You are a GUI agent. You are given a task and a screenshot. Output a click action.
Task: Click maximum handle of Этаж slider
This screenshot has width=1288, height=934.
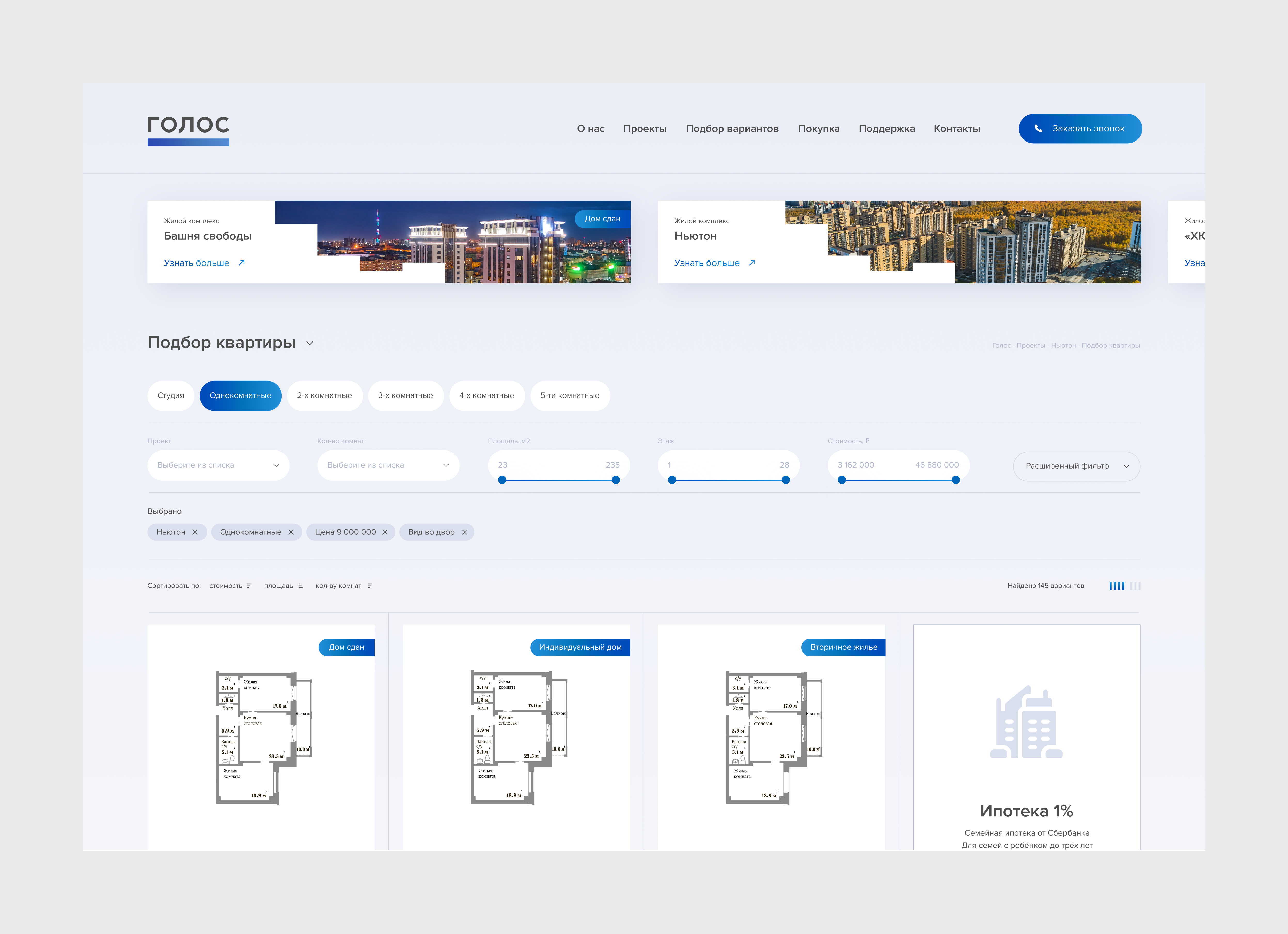coord(786,480)
